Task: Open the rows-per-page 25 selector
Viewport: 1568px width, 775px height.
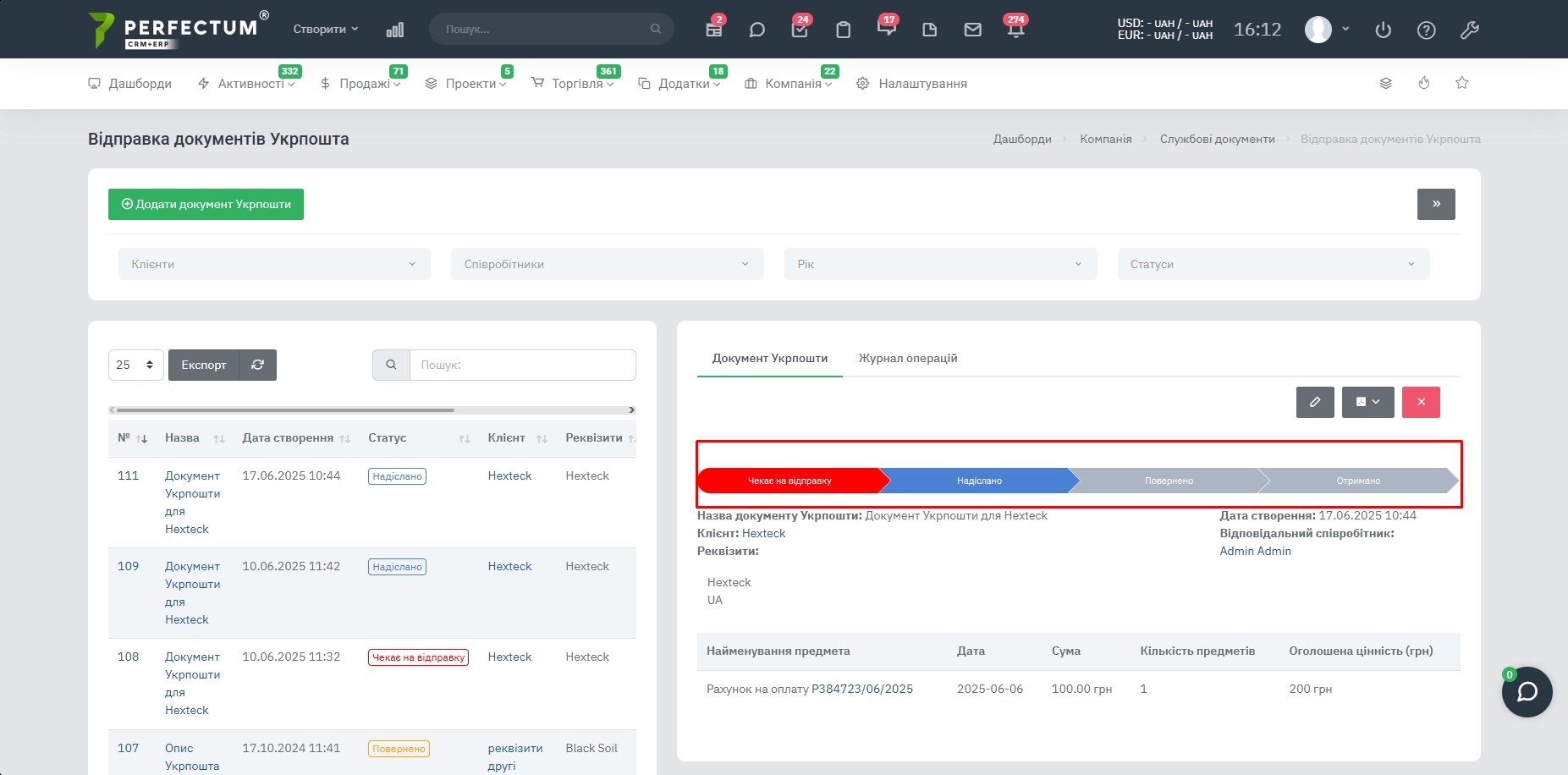Action: [x=136, y=365]
